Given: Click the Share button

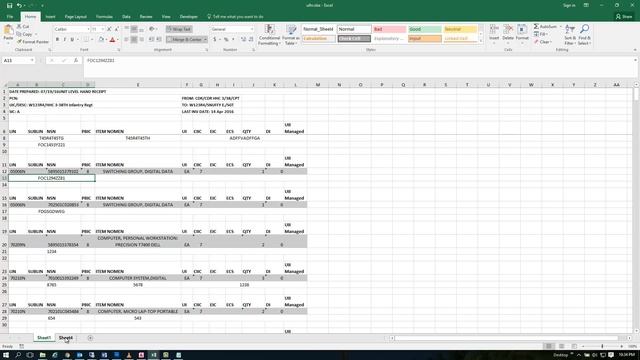Looking at the screenshot, I should coord(624,17).
